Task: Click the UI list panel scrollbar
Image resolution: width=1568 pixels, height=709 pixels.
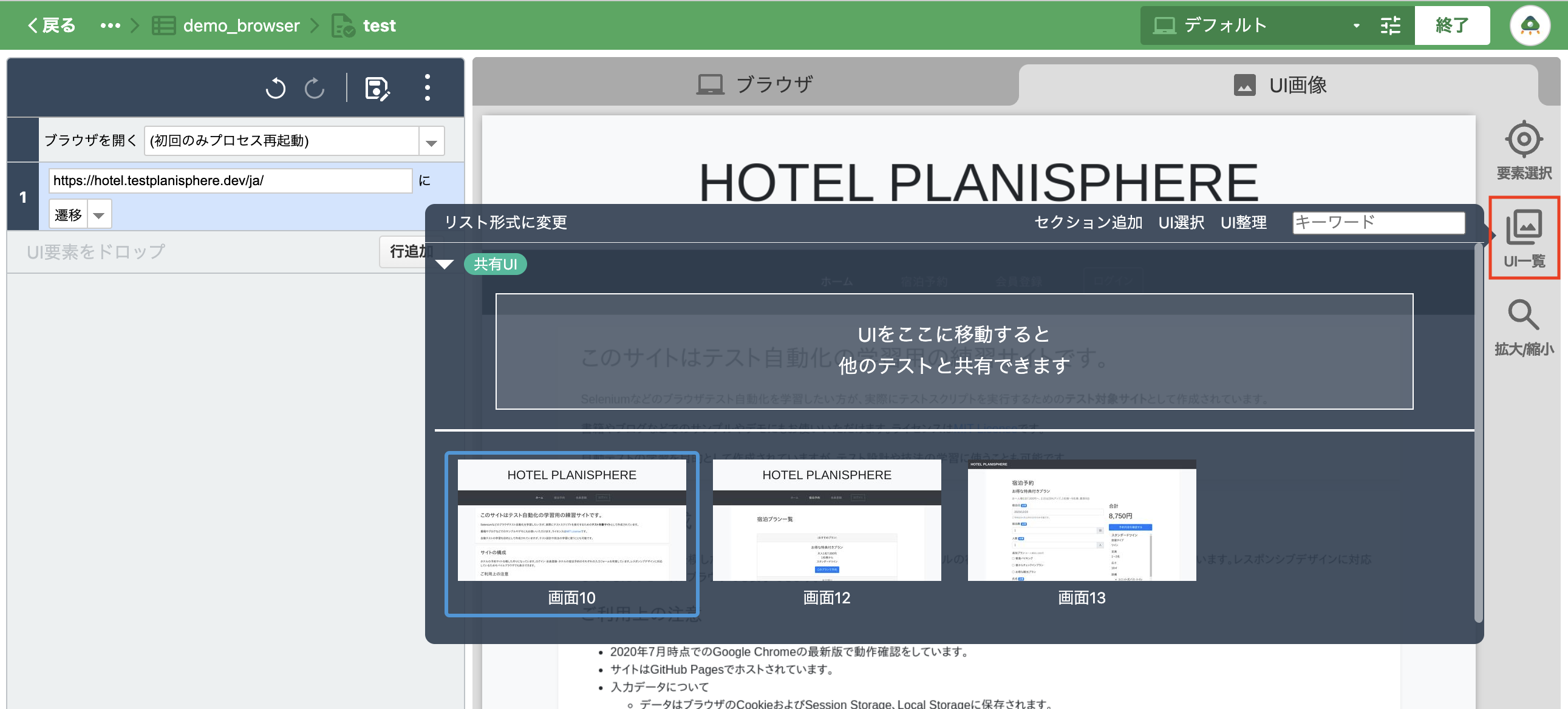Action: click(x=1478, y=432)
